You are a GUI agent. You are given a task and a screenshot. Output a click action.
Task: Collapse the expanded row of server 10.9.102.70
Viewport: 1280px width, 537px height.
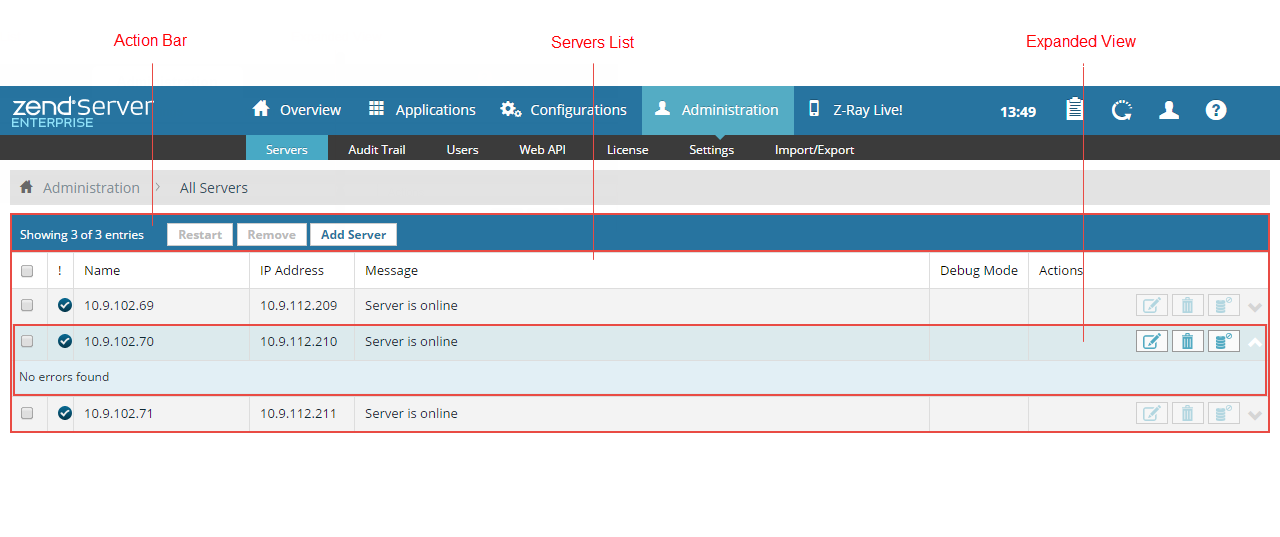[1255, 342]
